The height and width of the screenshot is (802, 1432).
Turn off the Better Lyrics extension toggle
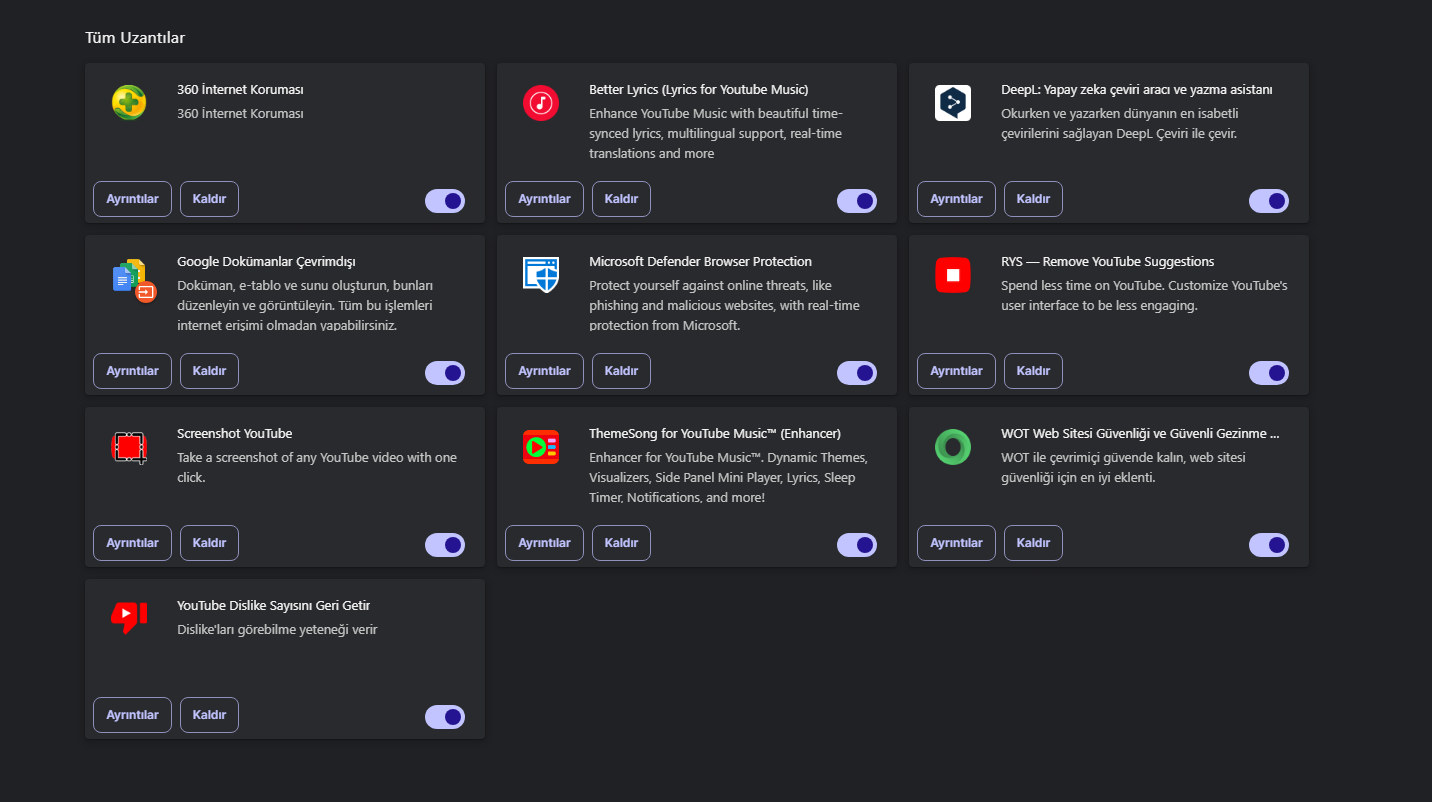[x=857, y=201]
